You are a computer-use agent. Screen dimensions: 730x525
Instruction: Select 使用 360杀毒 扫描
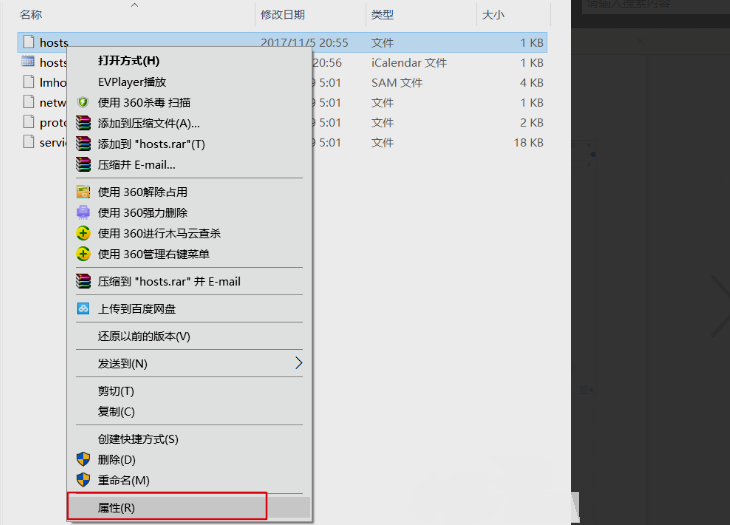pyautogui.click(x=189, y=102)
